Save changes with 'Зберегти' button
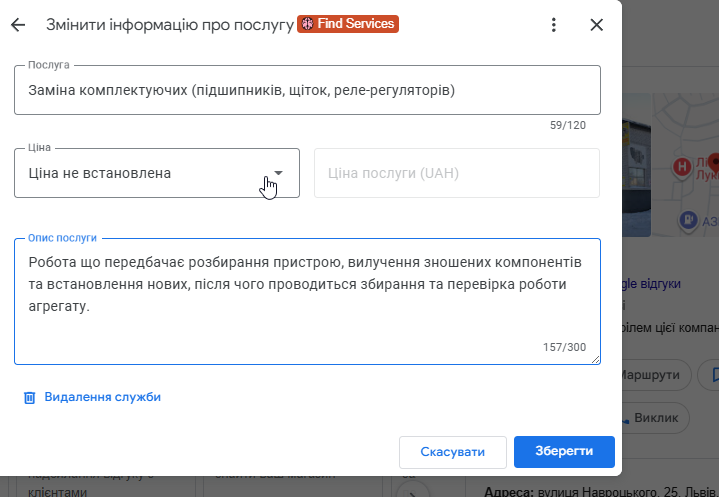719x497 pixels. 564,452
